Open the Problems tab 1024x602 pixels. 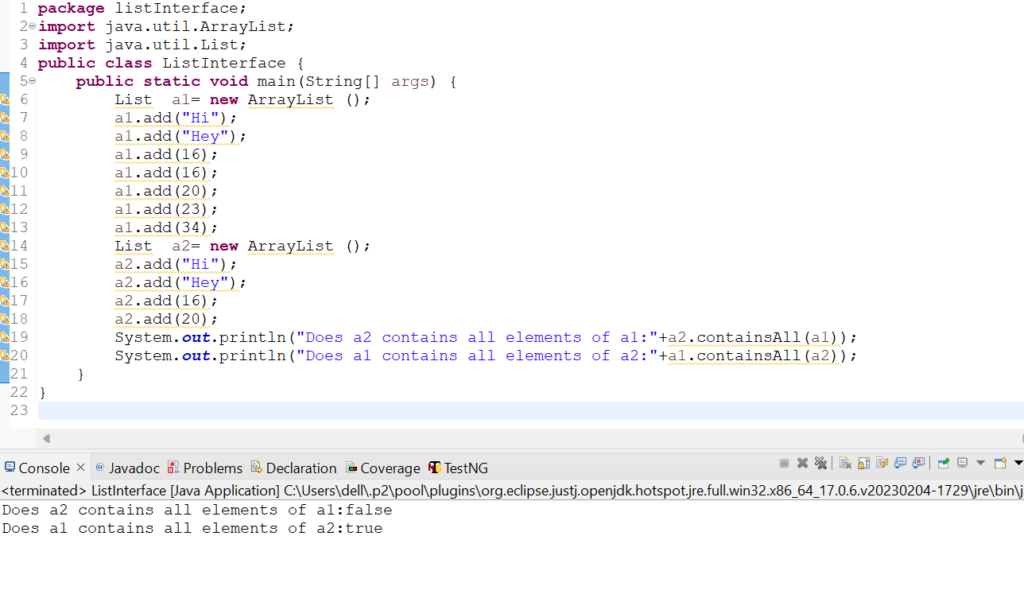pos(205,468)
